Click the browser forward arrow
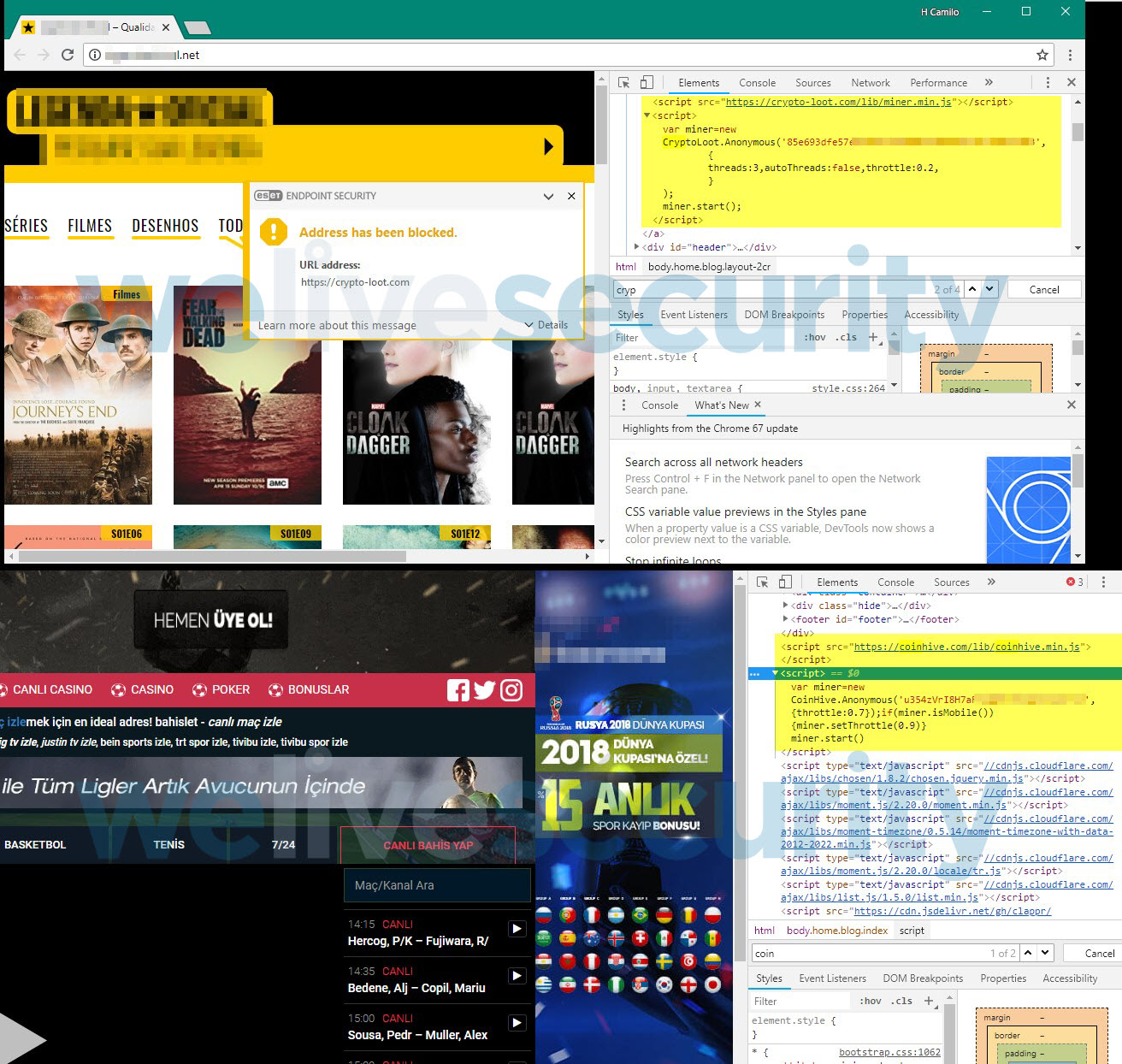Screen dimensions: 1122x1064 coord(44,55)
